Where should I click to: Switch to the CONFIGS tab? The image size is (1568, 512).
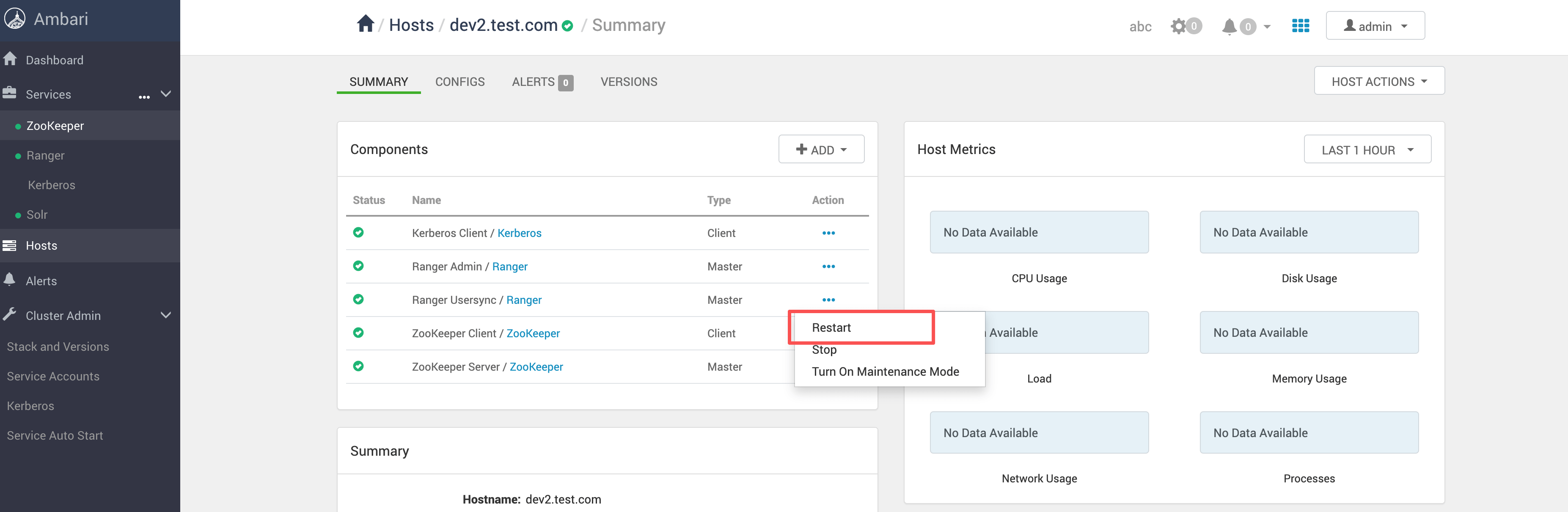(459, 82)
